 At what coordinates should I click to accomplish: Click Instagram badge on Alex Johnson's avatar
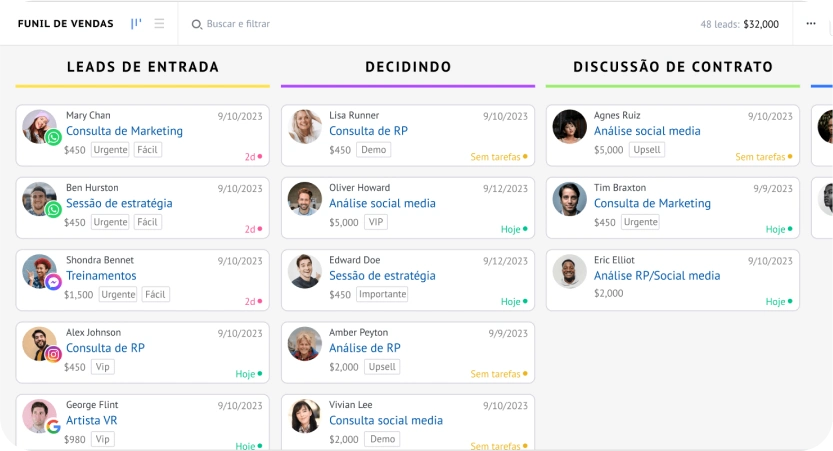(x=54, y=354)
